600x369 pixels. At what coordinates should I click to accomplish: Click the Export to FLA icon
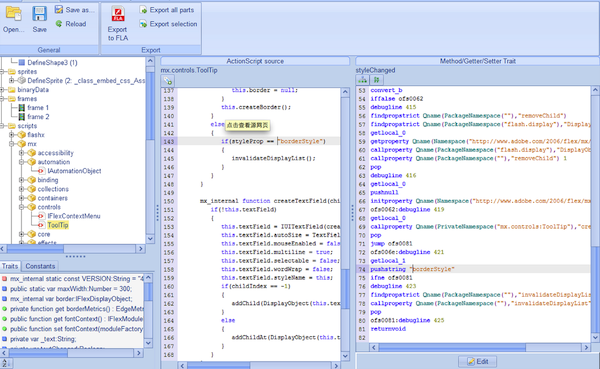tap(118, 15)
